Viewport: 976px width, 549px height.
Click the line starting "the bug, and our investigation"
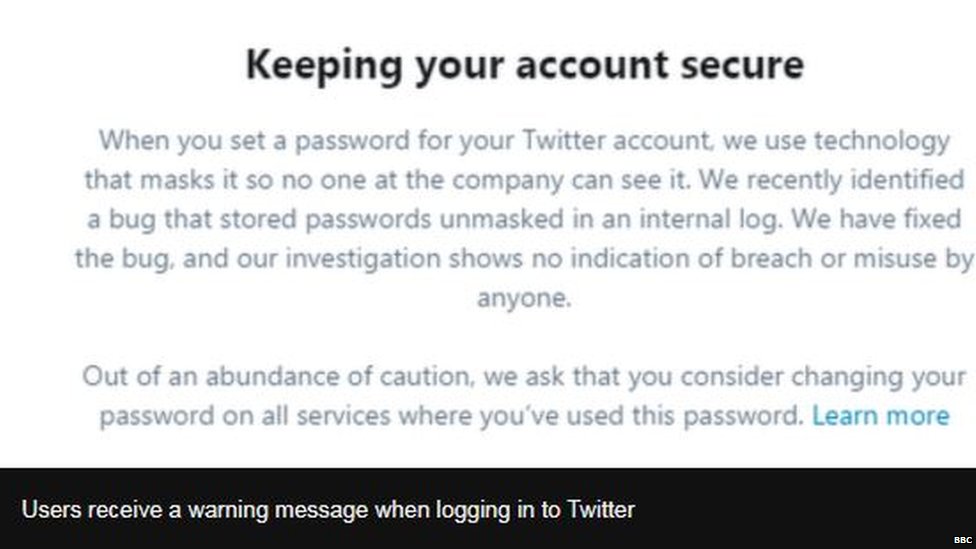[523, 258]
